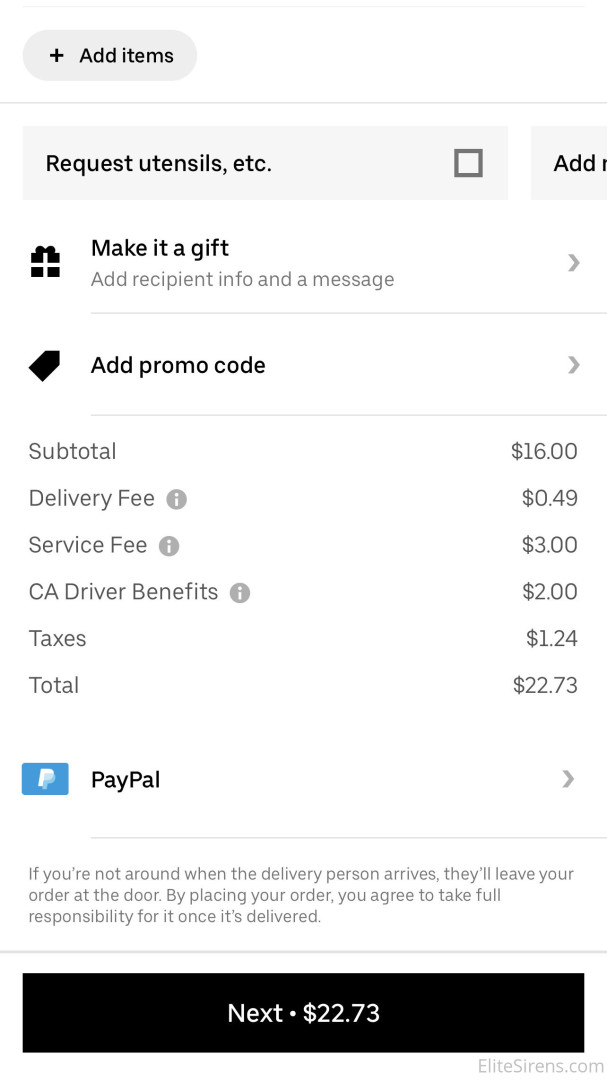This screenshot has height=1080, width=607.
Task: Open the Add promo code chevron
Action: [x=573, y=365]
